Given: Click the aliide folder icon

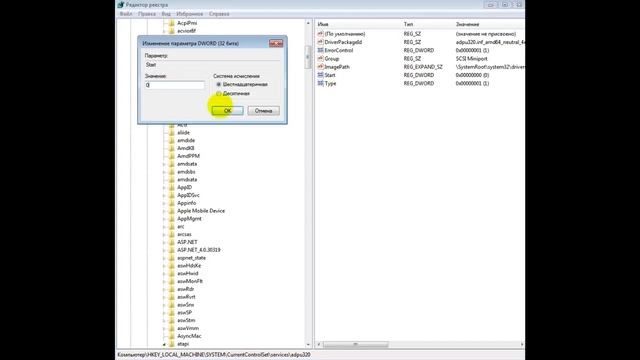Looking at the screenshot, I should [172, 133].
